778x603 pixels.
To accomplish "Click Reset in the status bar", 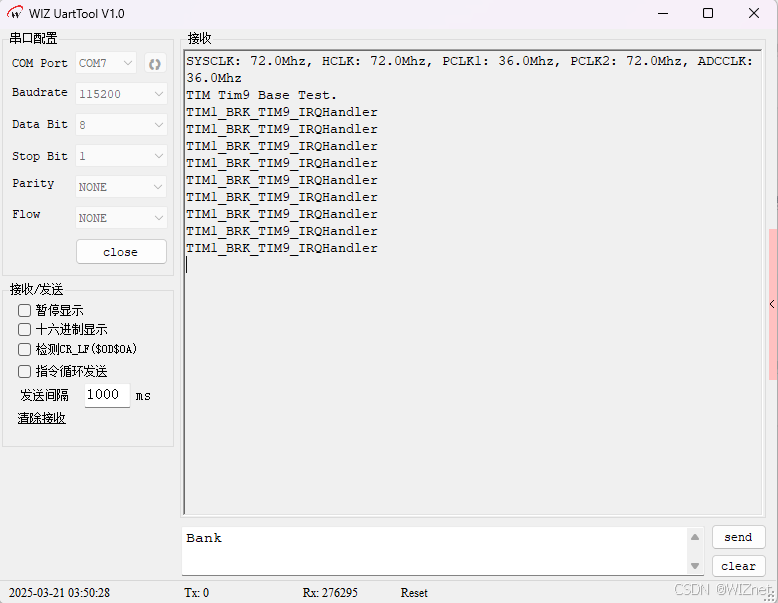I will (x=414, y=593).
